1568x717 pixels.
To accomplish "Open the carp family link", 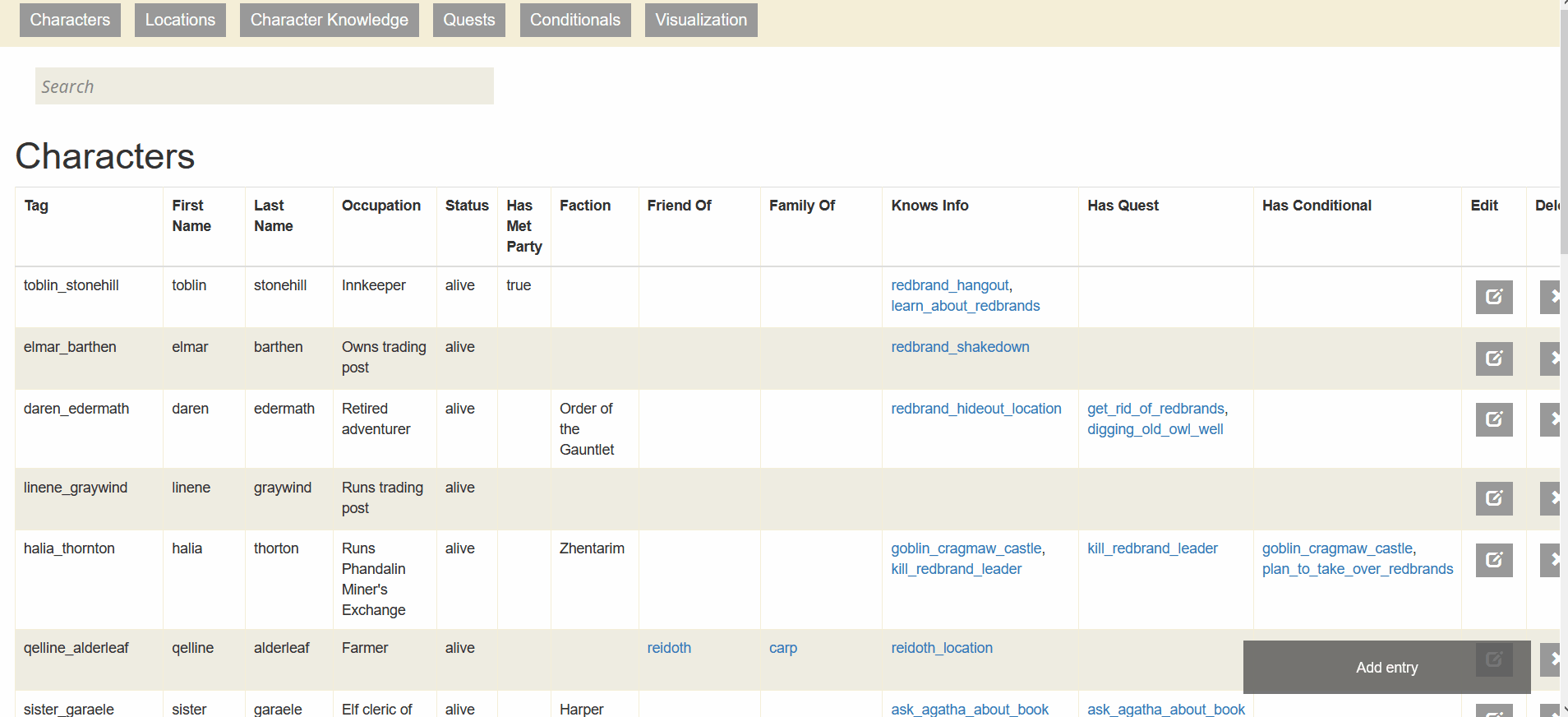I will [783, 648].
